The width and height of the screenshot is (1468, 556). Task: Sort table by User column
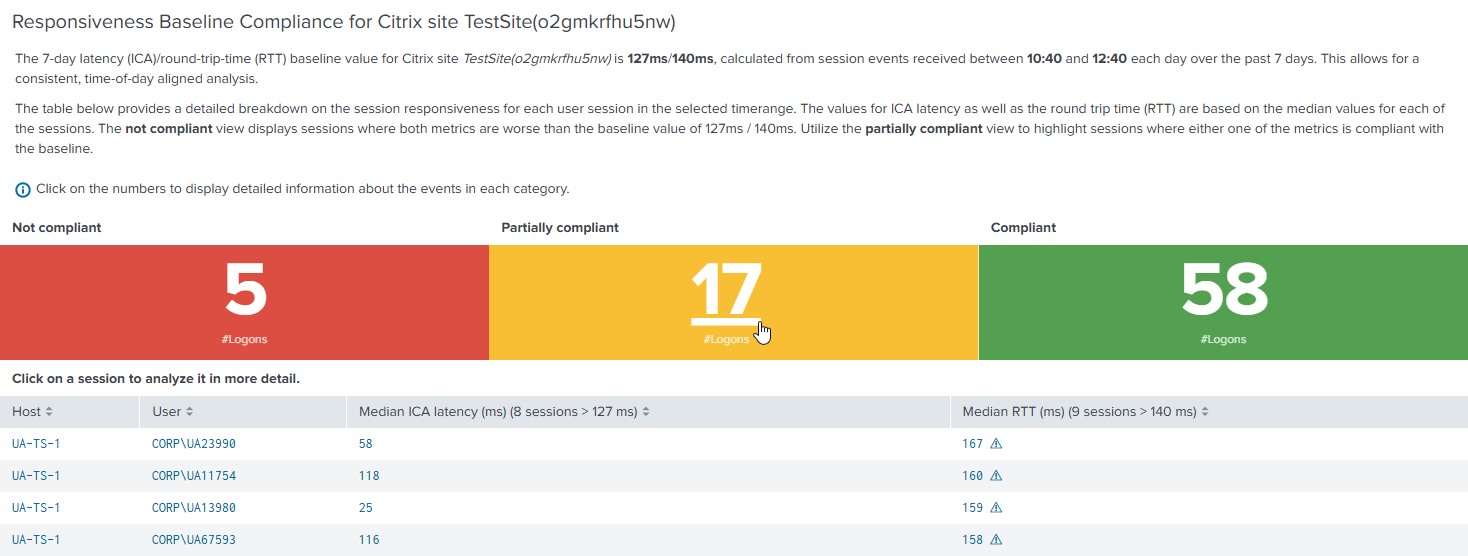173,412
